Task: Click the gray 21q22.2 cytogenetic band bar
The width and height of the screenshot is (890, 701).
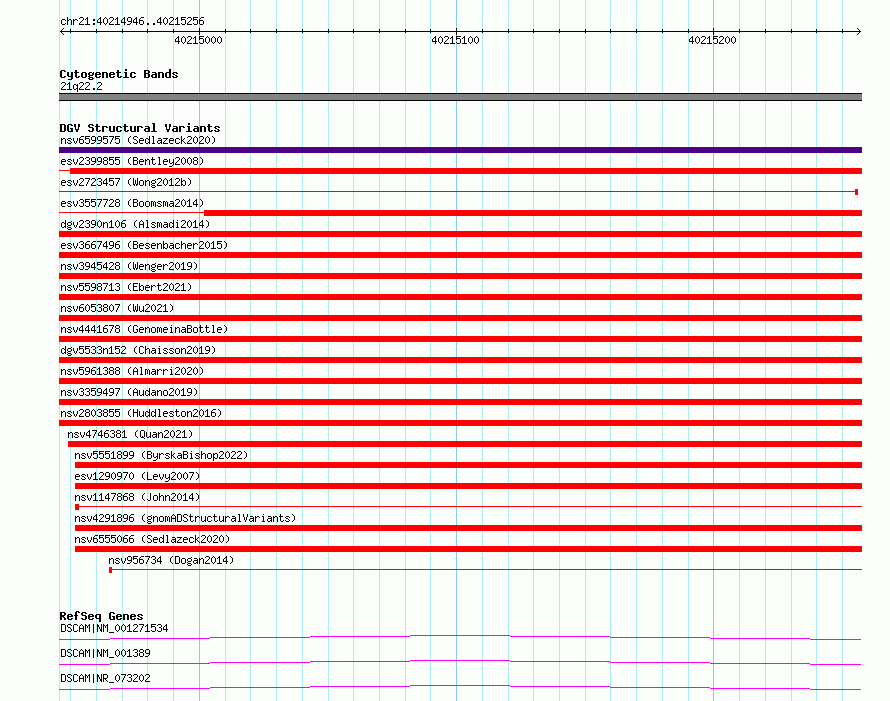Action: [x=460, y=97]
